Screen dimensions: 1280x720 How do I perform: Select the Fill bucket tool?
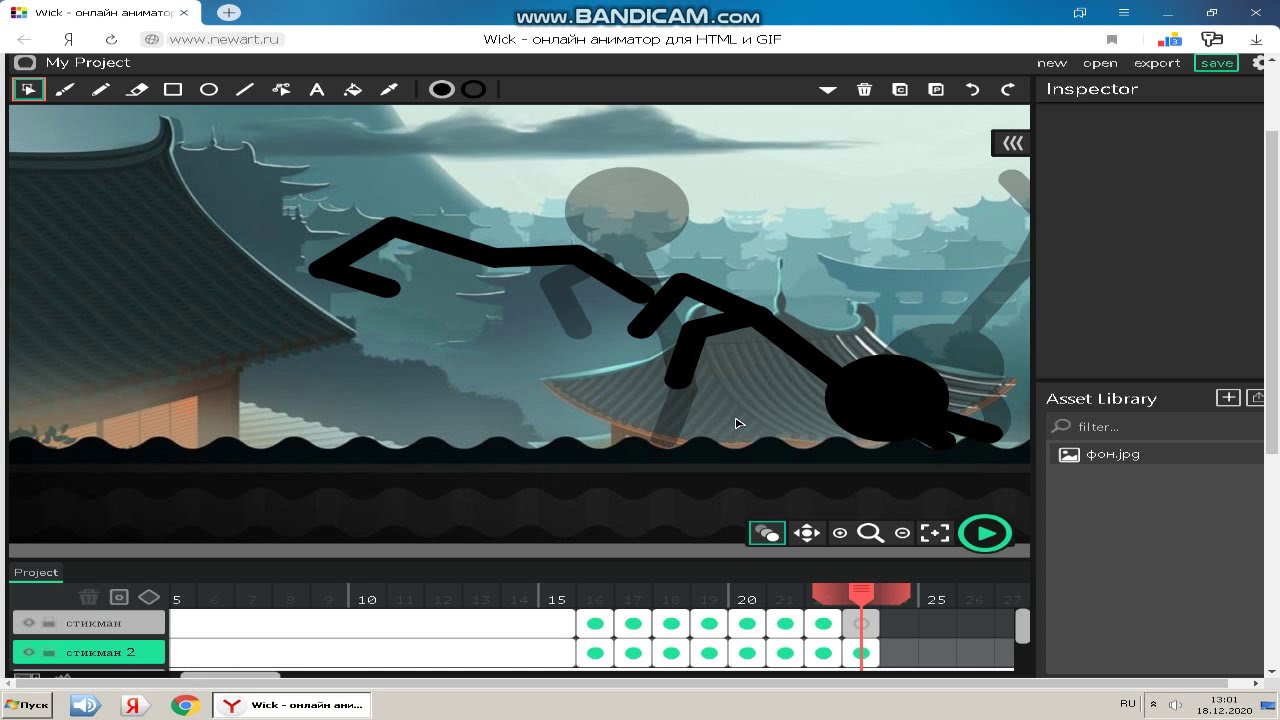tap(353, 89)
